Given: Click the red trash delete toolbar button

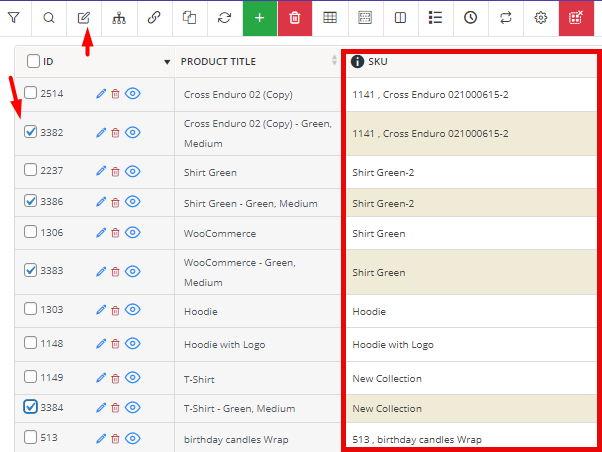Looking at the screenshot, I should [295, 18].
